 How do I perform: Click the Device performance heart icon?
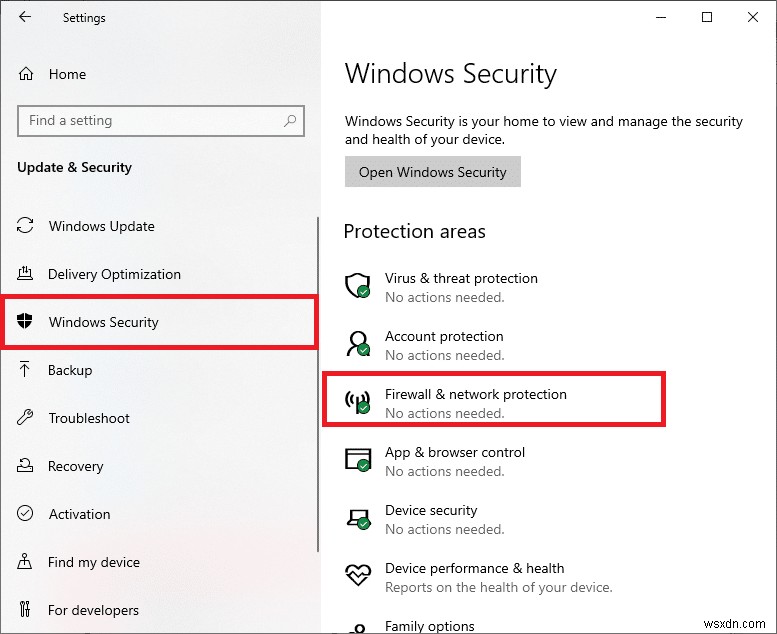tap(357, 577)
